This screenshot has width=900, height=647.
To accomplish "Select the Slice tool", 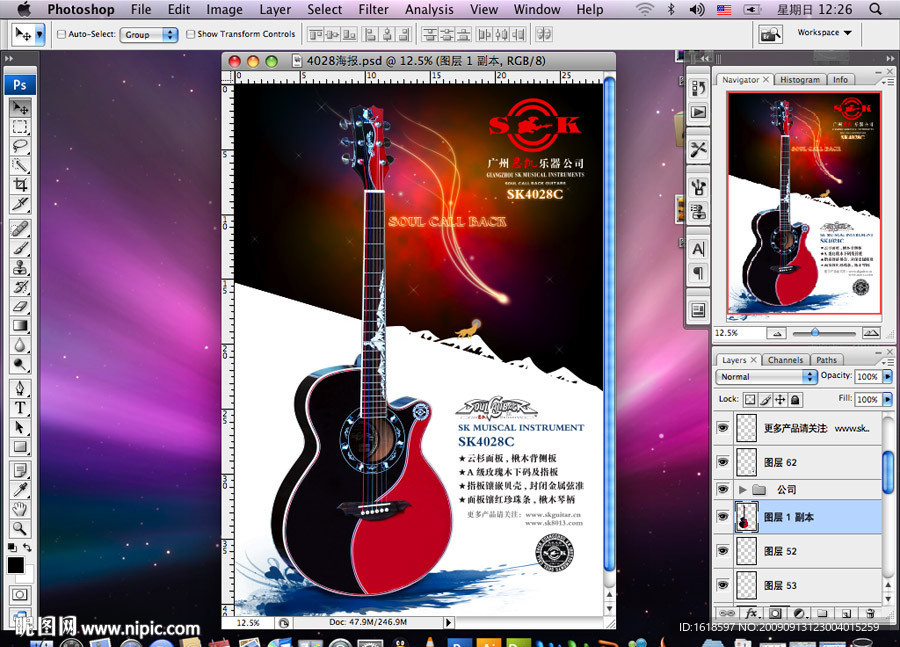I will pyautogui.click(x=20, y=204).
